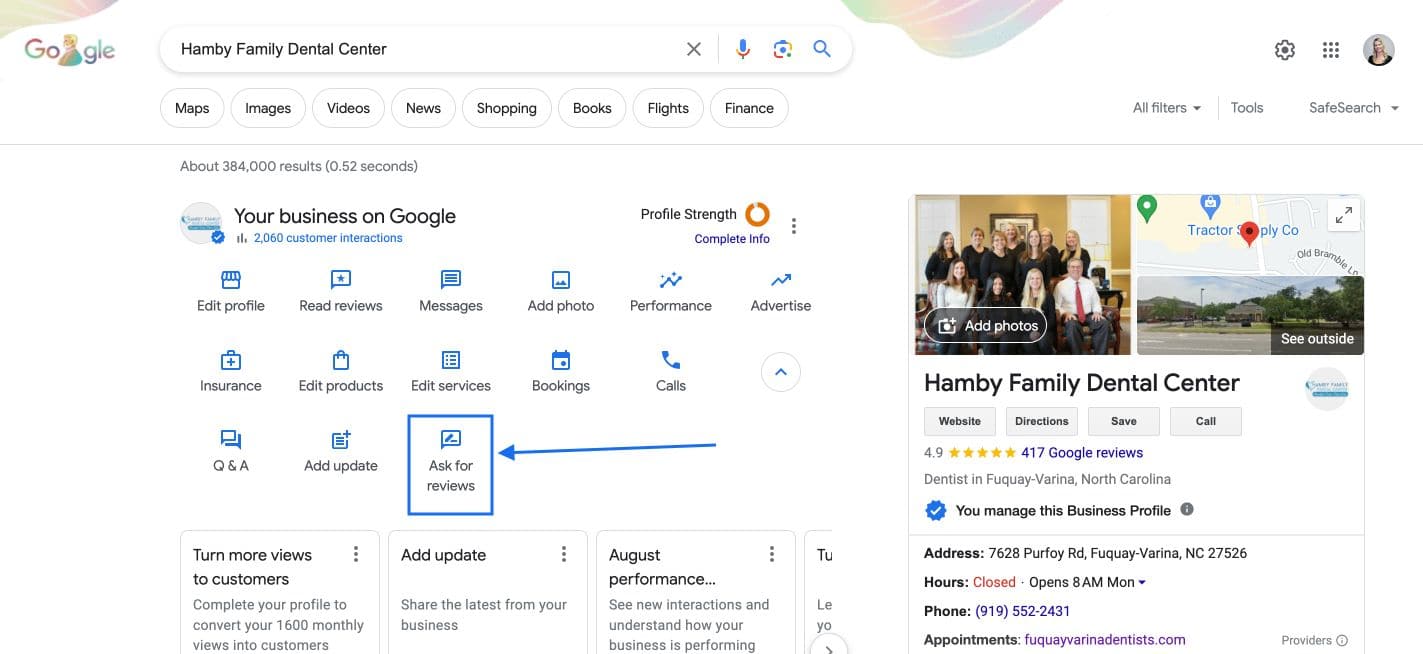The width and height of the screenshot is (1423, 654).
Task: Open 417 Google reviews link
Action: click(x=1082, y=452)
